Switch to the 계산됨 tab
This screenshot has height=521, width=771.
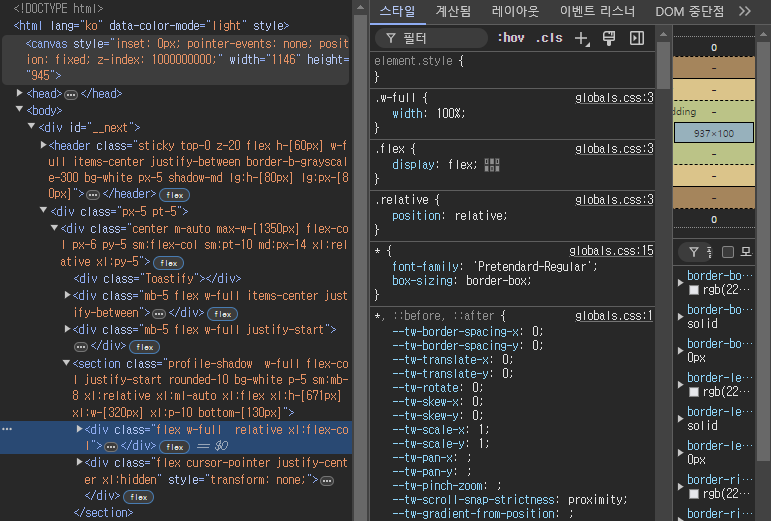pyautogui.click(x=453, y=11)
